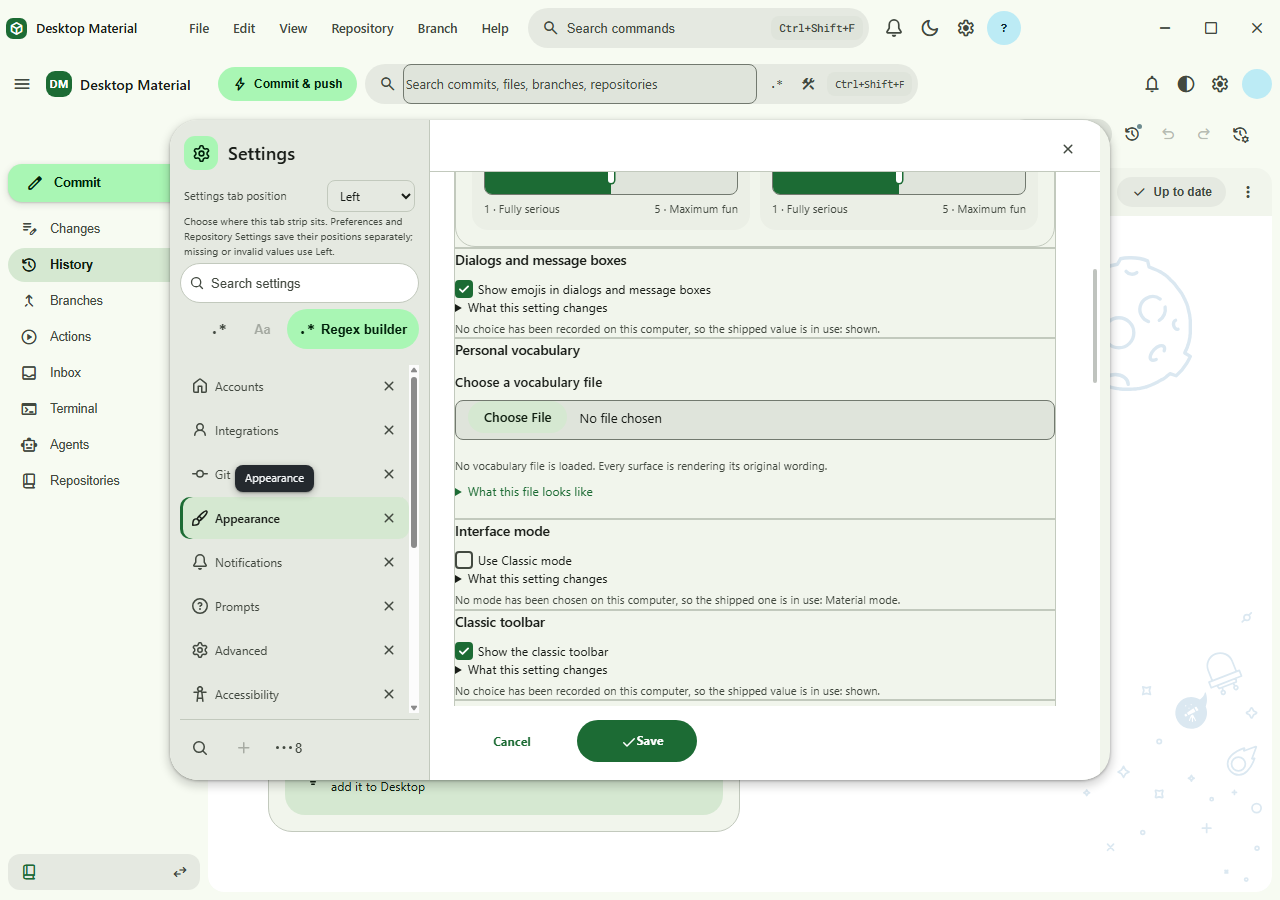Screen dimensions: 1280x900
Task: Open the hamburger navigation menu
Action: coord(22,84)
